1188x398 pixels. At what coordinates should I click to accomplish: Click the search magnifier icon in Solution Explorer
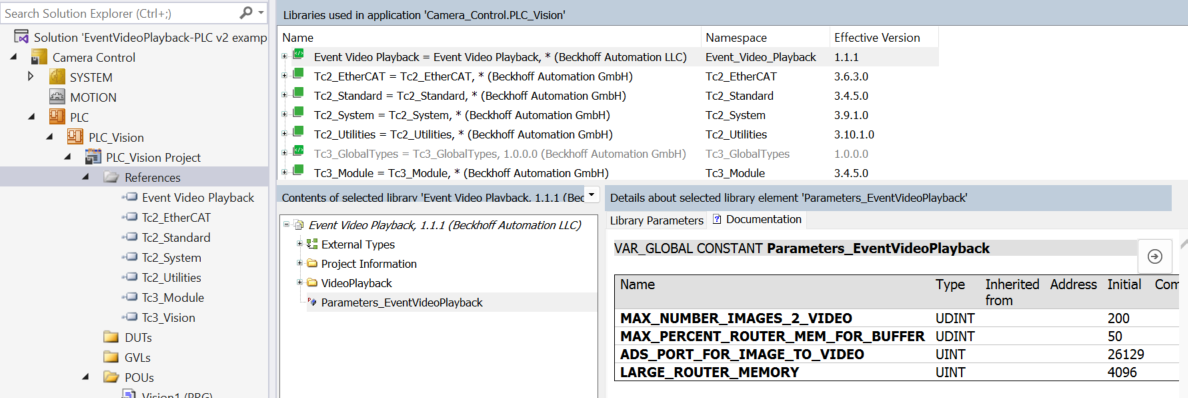coord(246,13)
